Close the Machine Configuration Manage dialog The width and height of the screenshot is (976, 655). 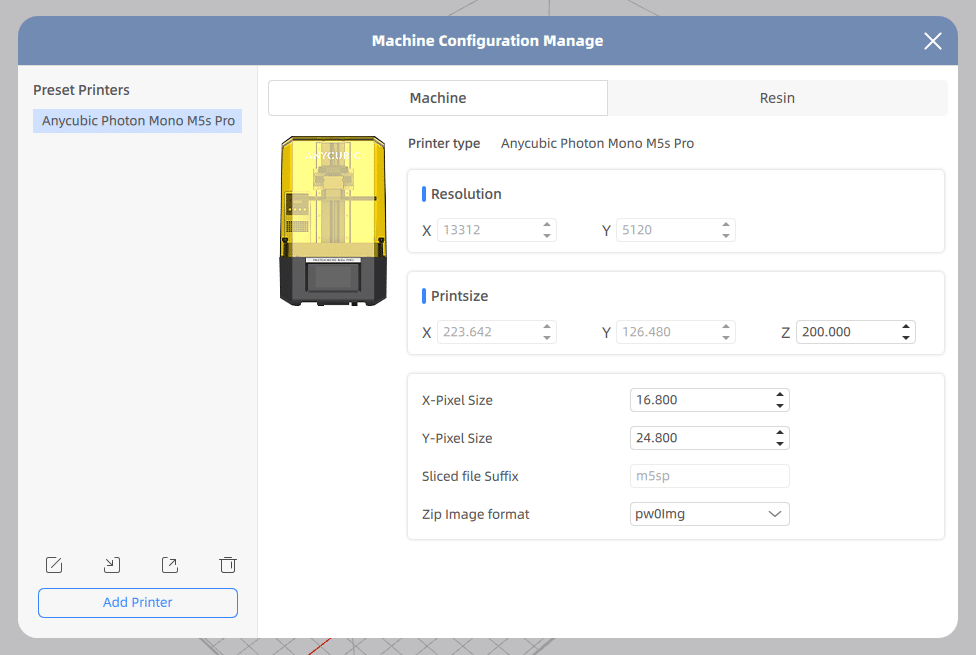pyautogui.click(x=932, y=41)
